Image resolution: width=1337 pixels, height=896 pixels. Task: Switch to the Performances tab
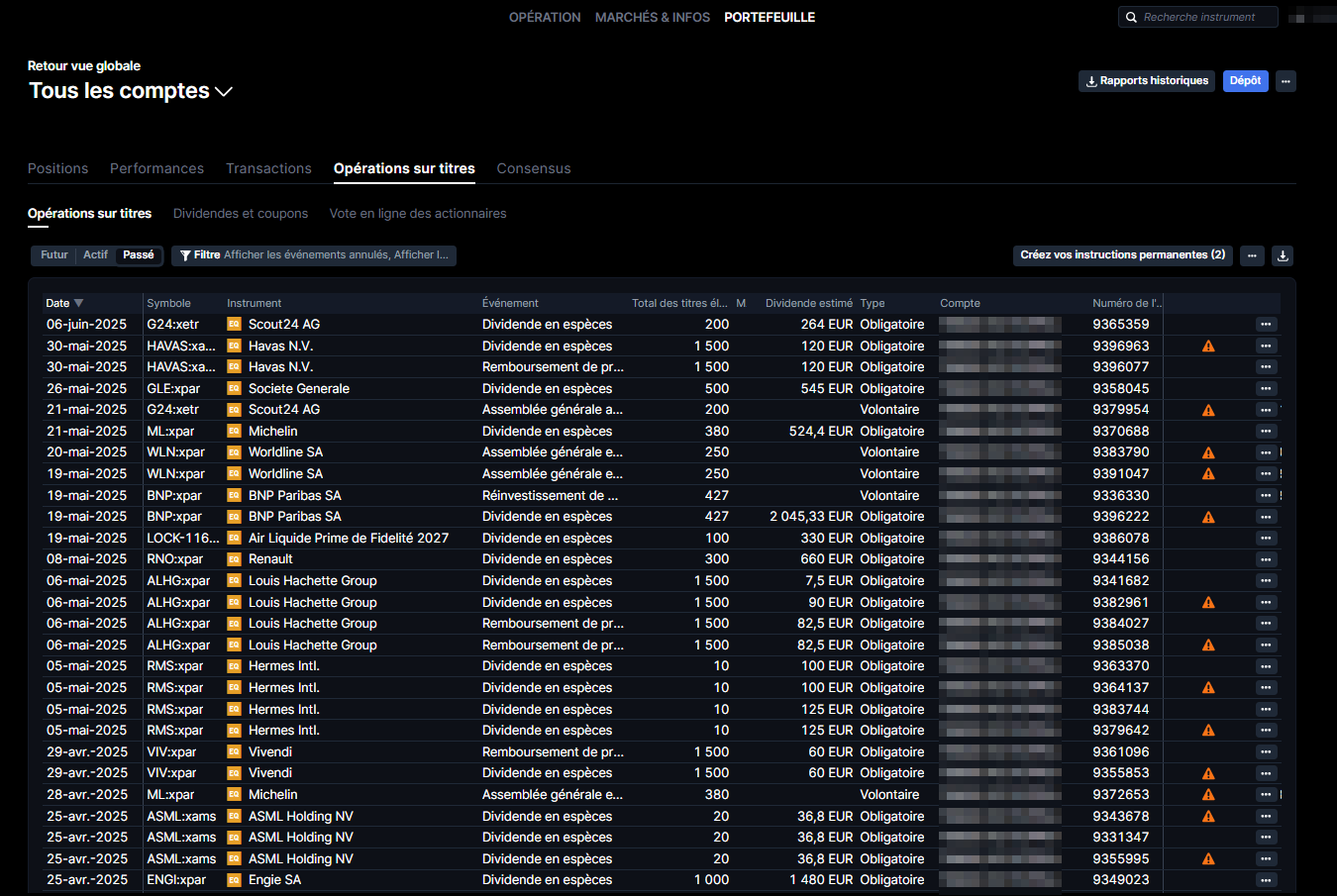(156, 168)
